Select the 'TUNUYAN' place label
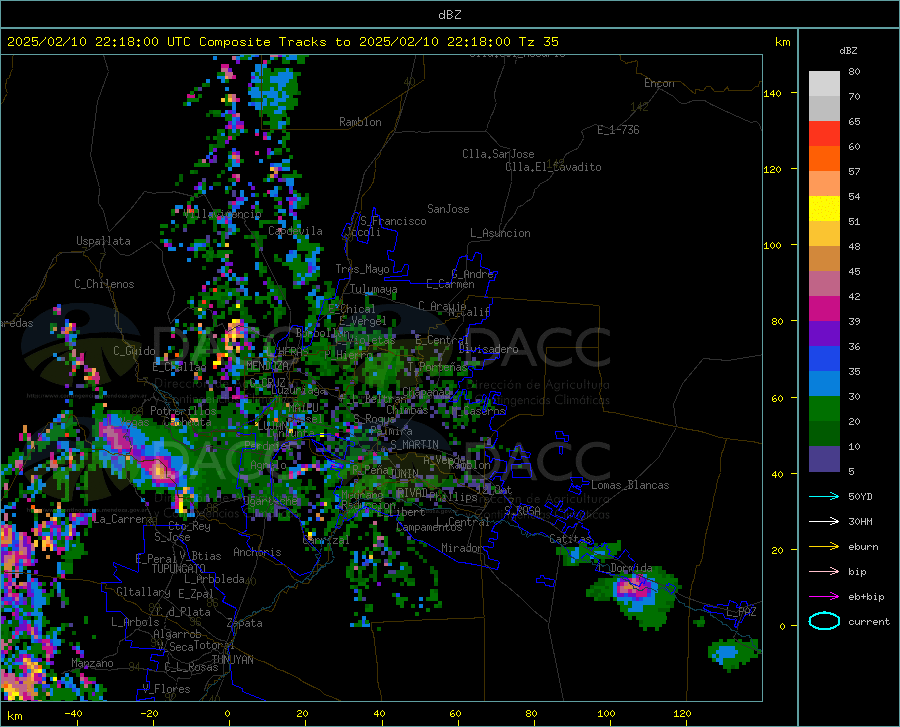 click(232, 659)
